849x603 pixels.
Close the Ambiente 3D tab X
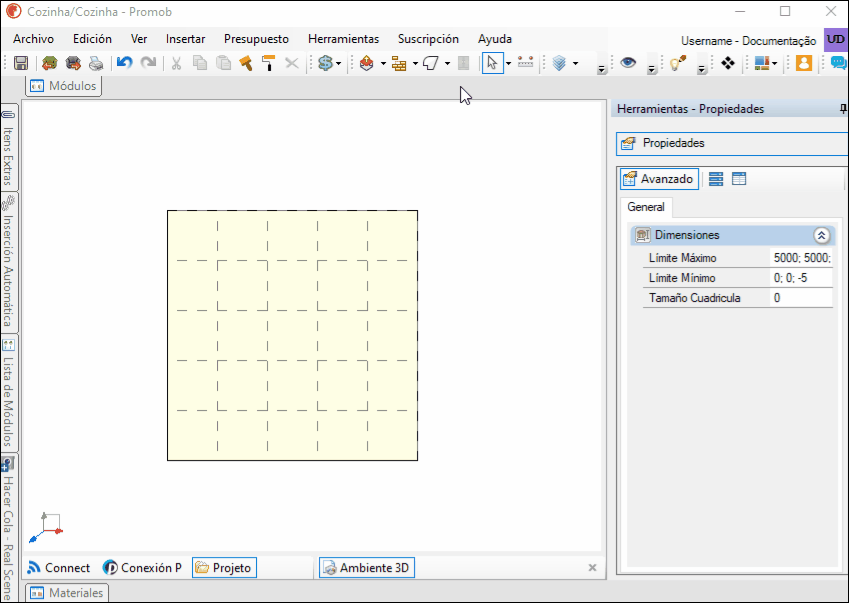[592, 568]
